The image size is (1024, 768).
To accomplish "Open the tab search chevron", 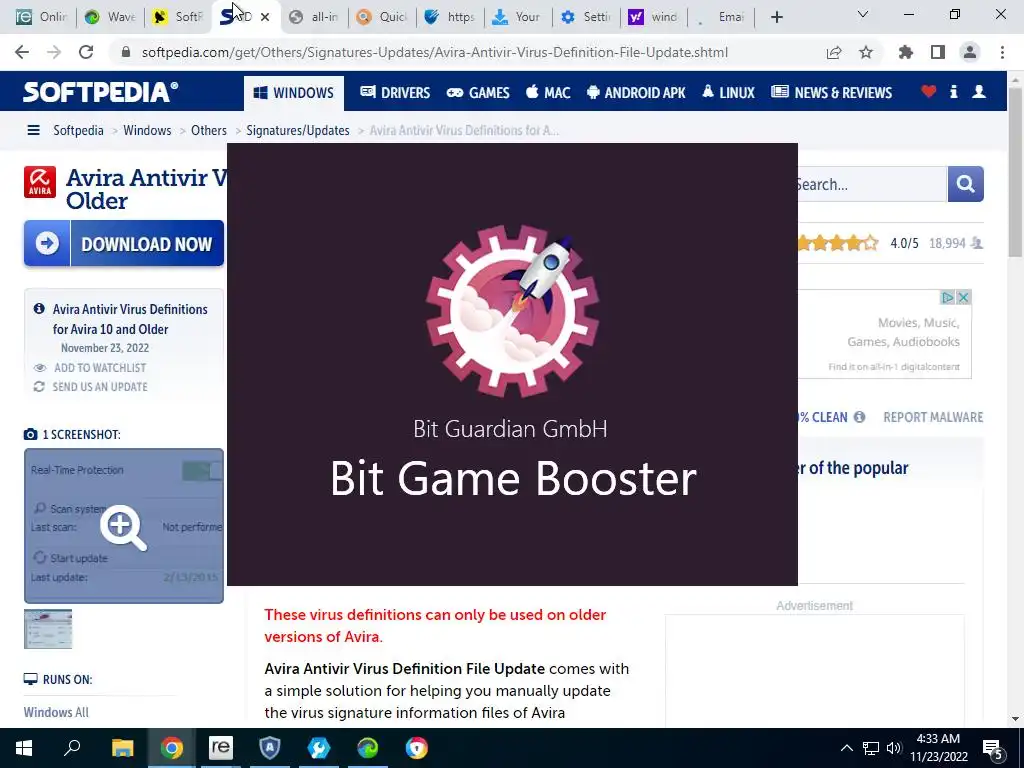I will [863, 14].
